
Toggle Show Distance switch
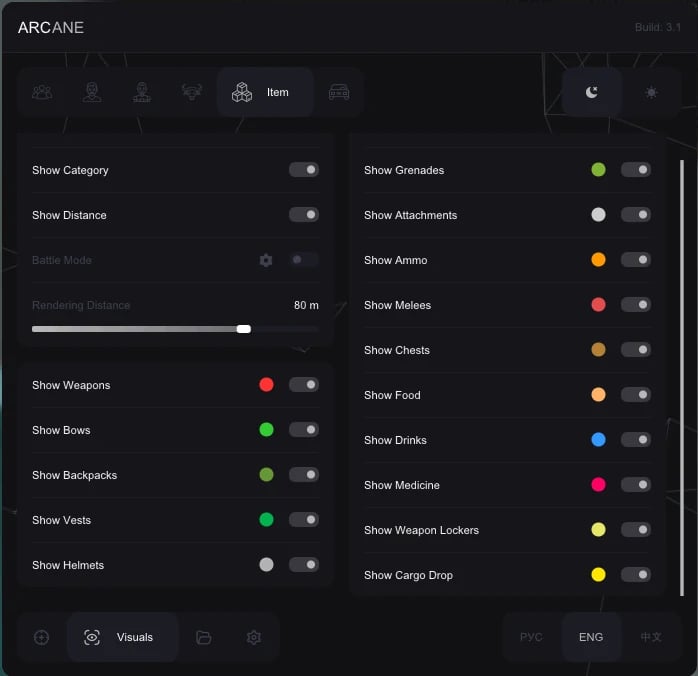tap(304, 215)
